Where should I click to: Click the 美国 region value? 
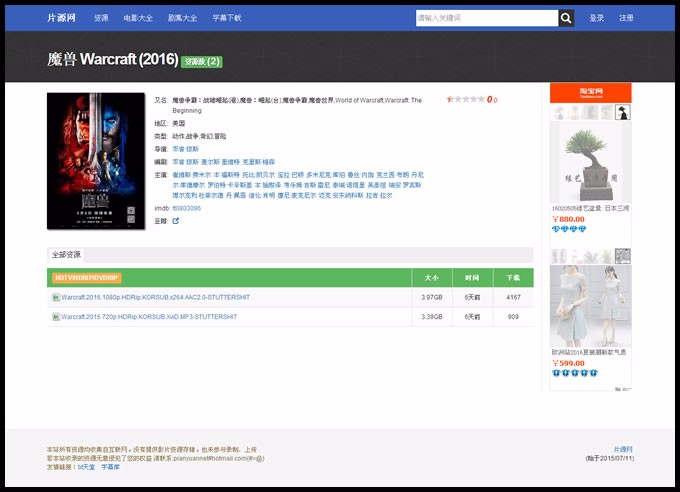[x=179, y=123]
